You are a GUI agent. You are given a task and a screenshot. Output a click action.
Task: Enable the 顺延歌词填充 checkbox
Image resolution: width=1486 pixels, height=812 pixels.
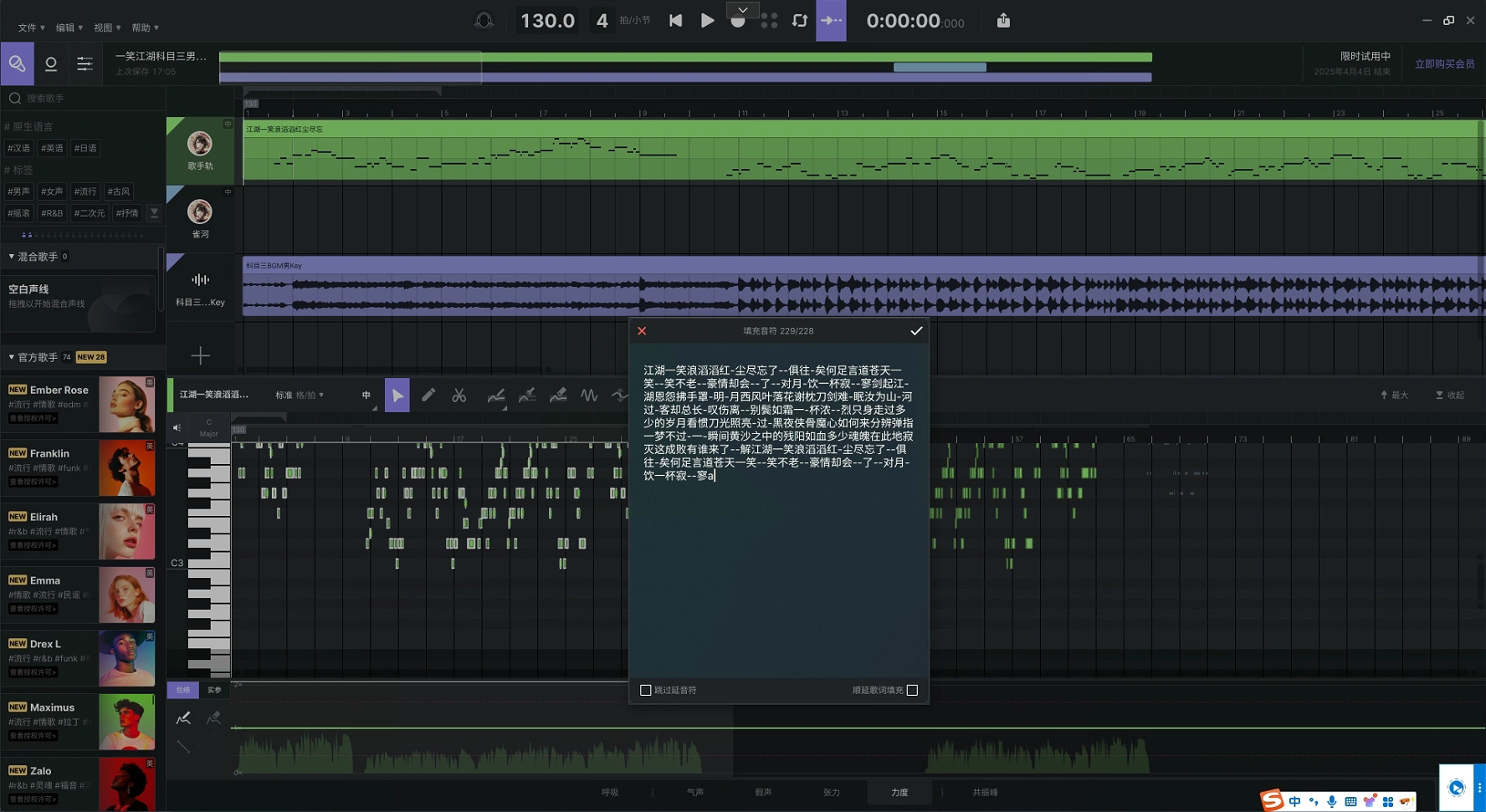[x=912, y=690]
